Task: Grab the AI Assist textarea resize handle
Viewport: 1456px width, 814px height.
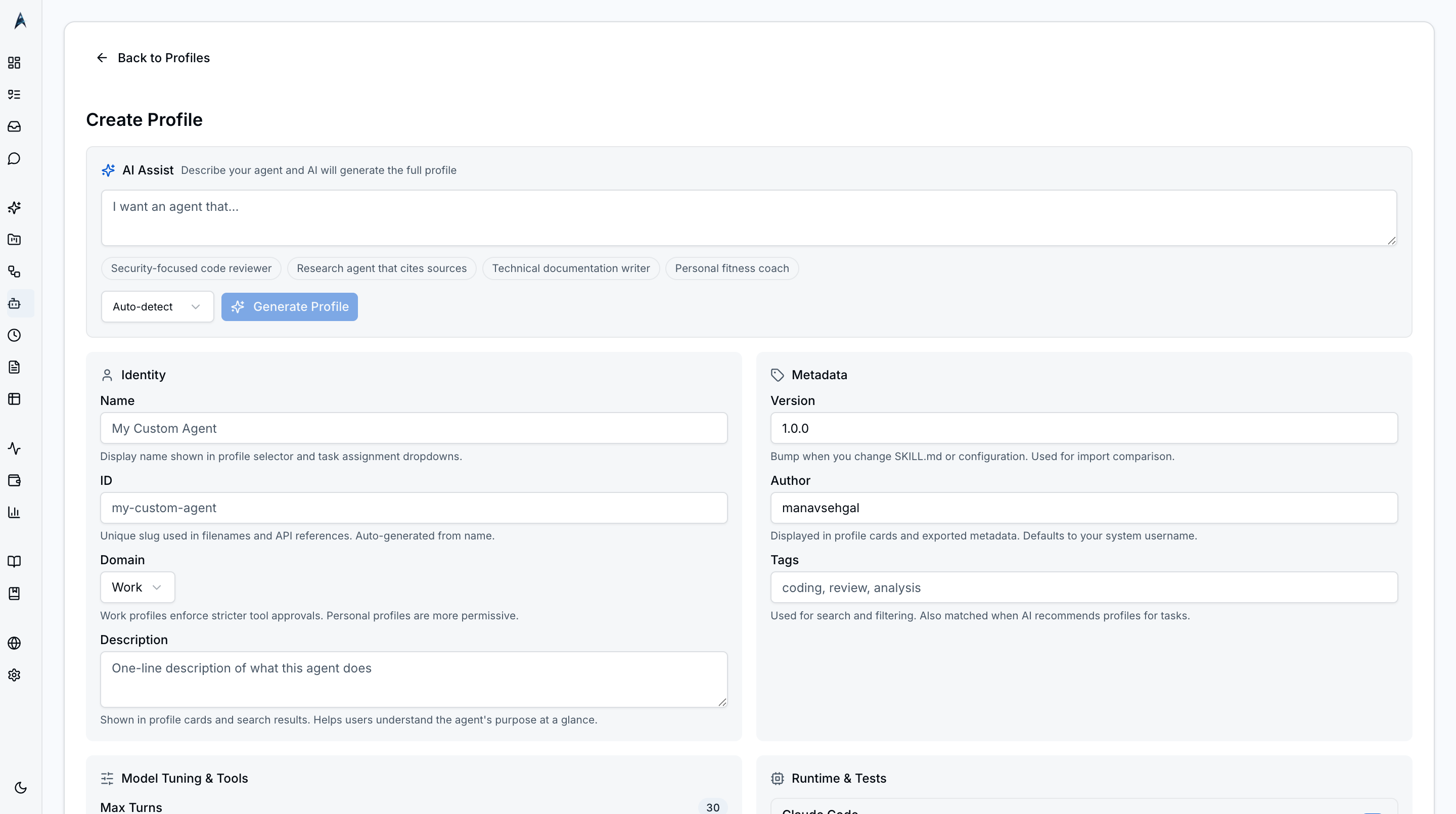Action: 1392,241
